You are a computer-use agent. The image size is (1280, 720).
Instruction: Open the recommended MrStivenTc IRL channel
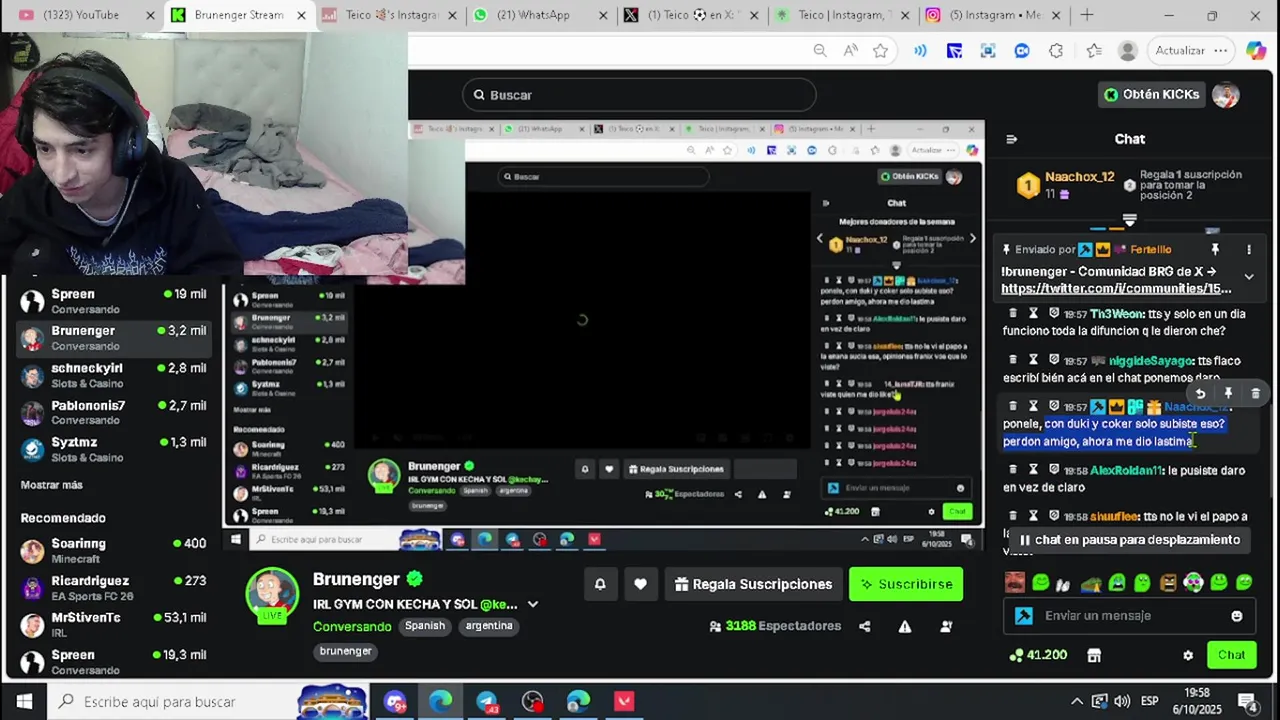(113, 624)
